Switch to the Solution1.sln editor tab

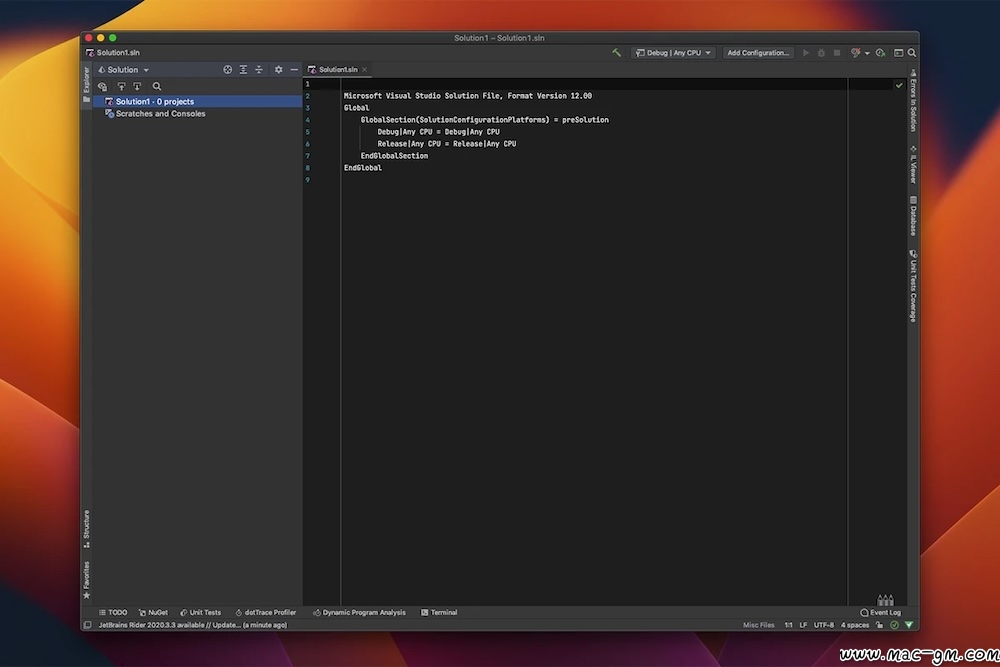click(337, 70)
